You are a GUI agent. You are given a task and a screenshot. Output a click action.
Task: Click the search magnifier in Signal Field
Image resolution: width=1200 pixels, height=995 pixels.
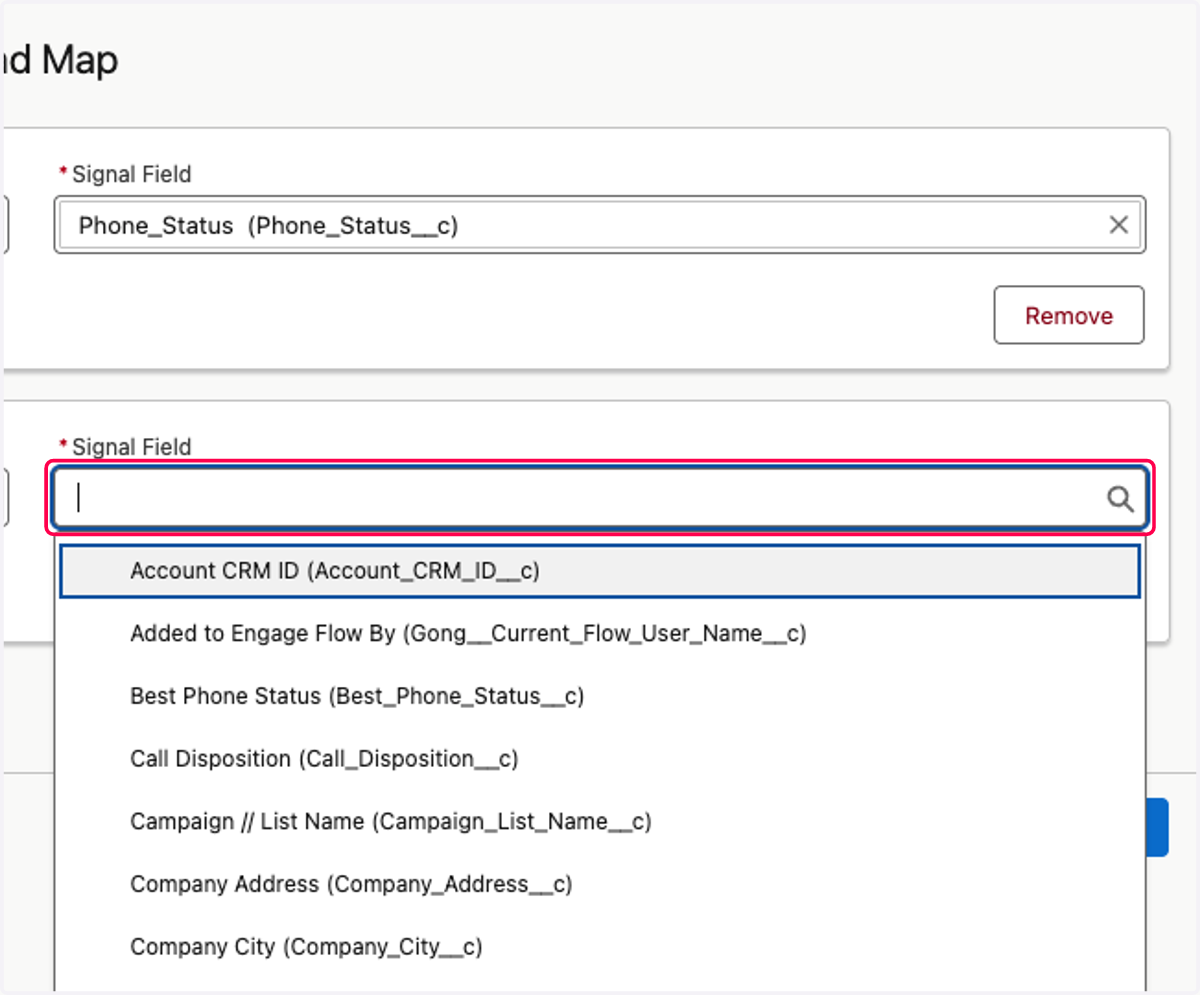click(x=1120, y=498)
